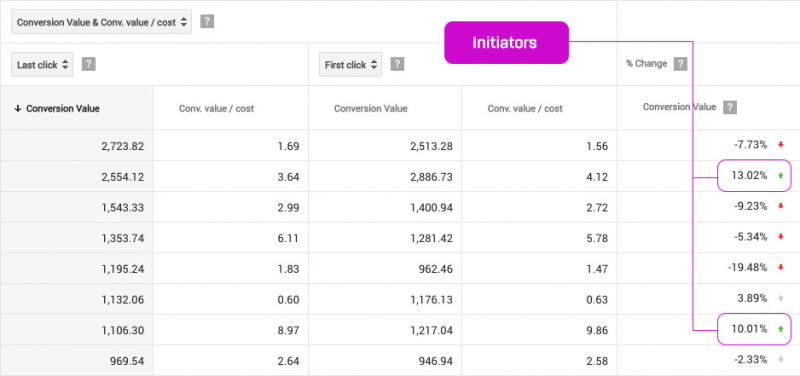This screenshot has height=376, width=800.
Task: Click gray up arrow next to 3.89%
Action: coord(780,298)
